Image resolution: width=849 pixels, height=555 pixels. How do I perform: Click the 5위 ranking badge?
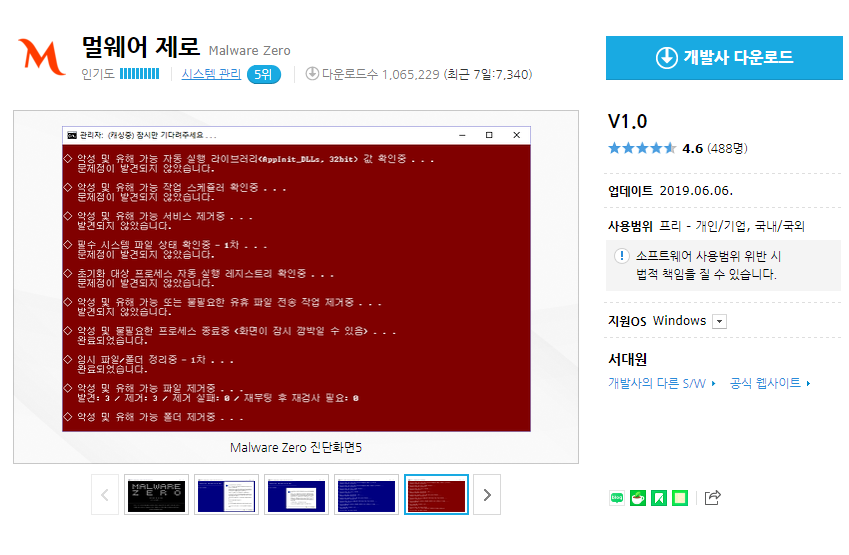pos(264,74)
